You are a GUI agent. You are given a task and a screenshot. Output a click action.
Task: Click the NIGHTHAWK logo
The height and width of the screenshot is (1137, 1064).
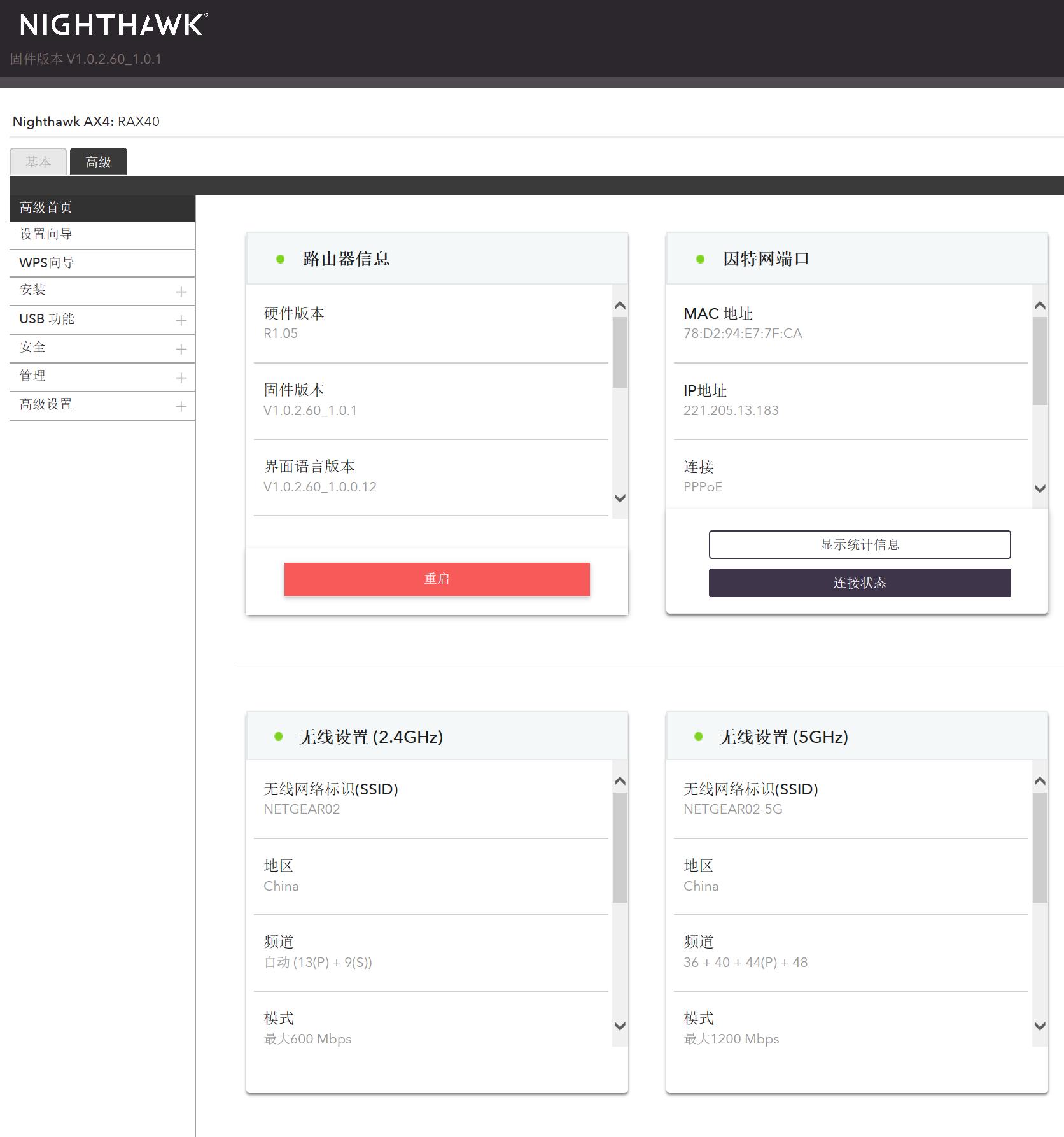(x=113, y=25)
